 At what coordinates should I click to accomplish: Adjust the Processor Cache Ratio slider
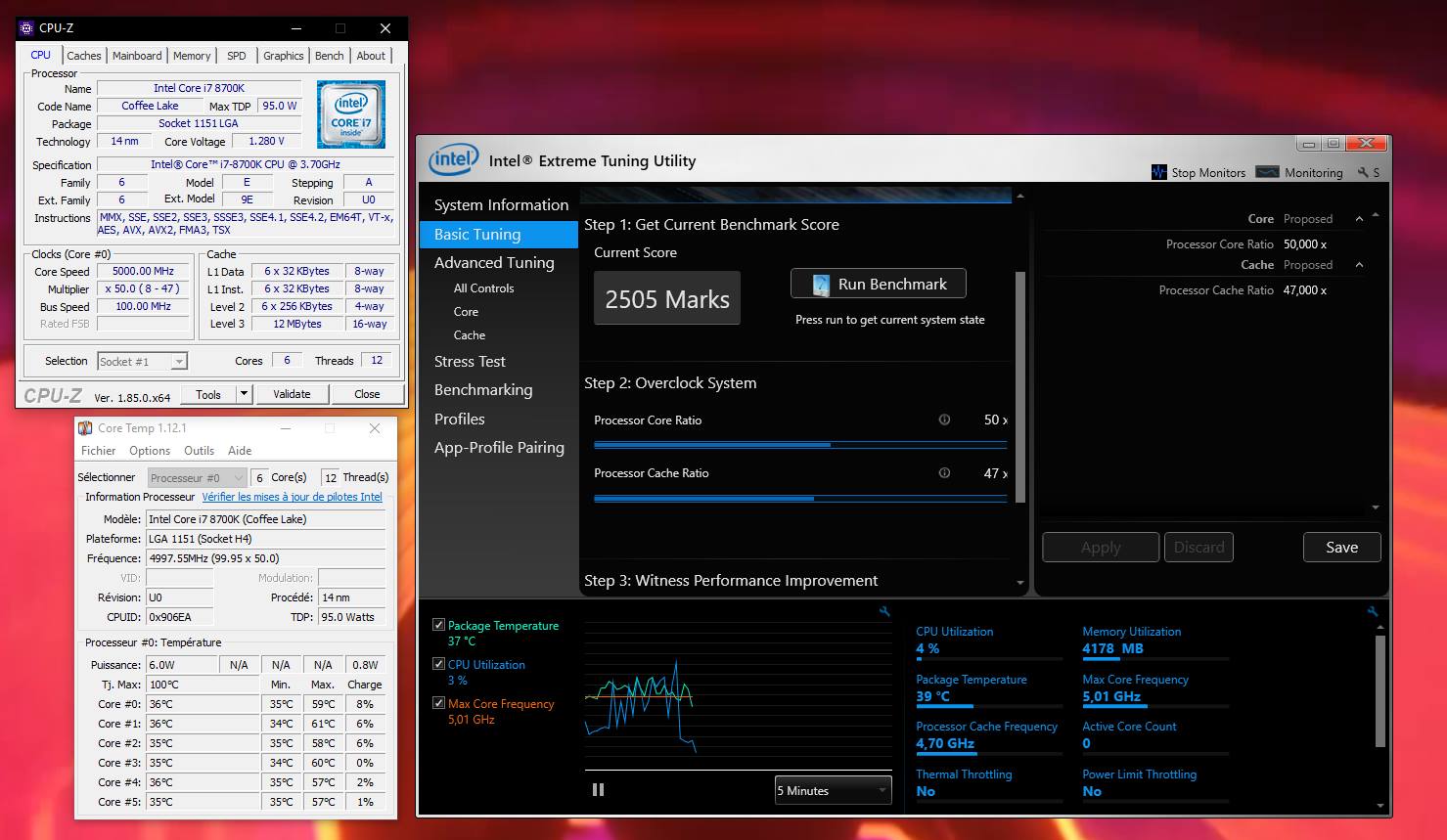(x=800, y=498)
